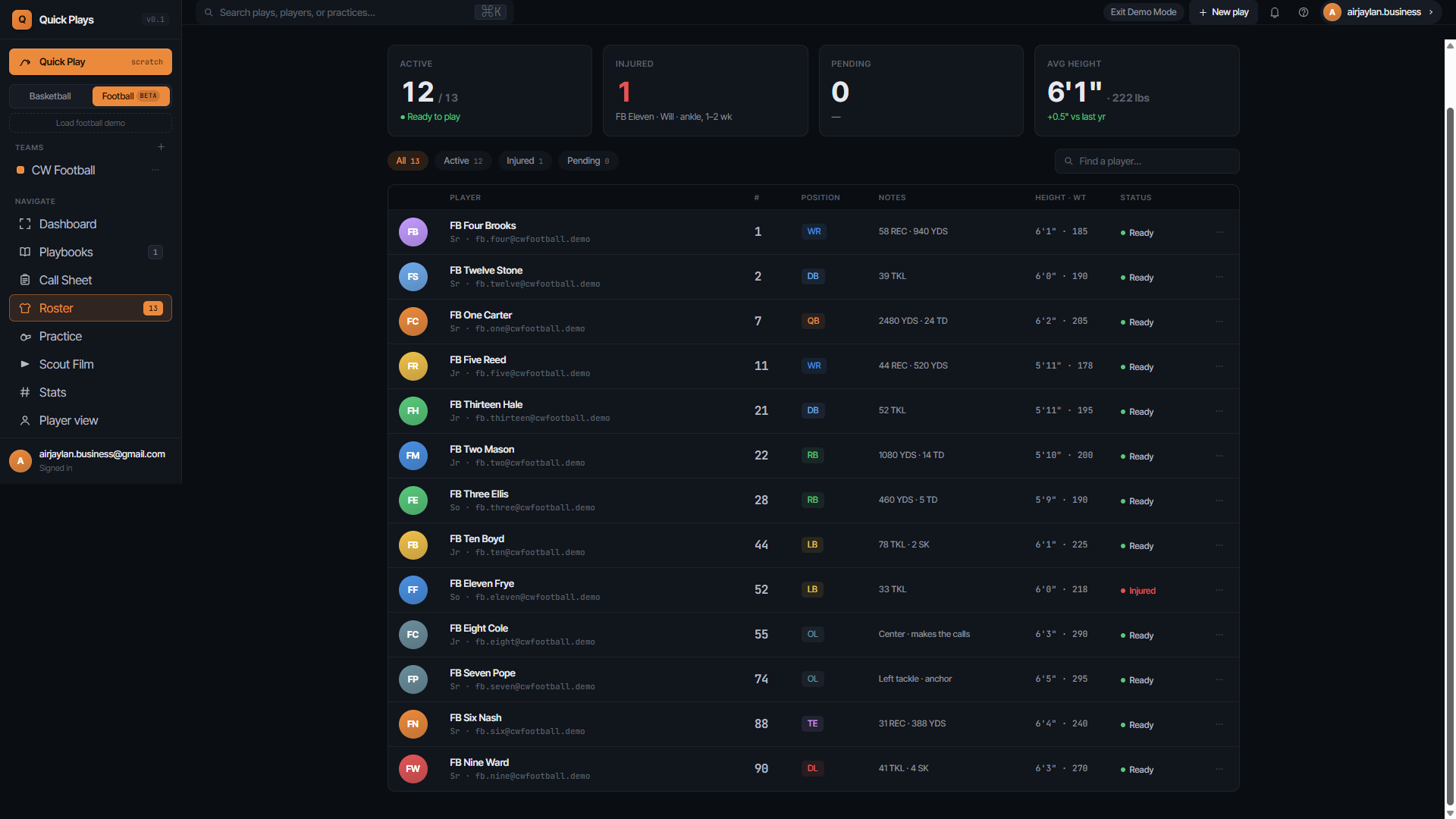The height and width of the screenshot is (819, 1456).
Task: Click FB Nine Ward red avatar
Action: (413, 769)
